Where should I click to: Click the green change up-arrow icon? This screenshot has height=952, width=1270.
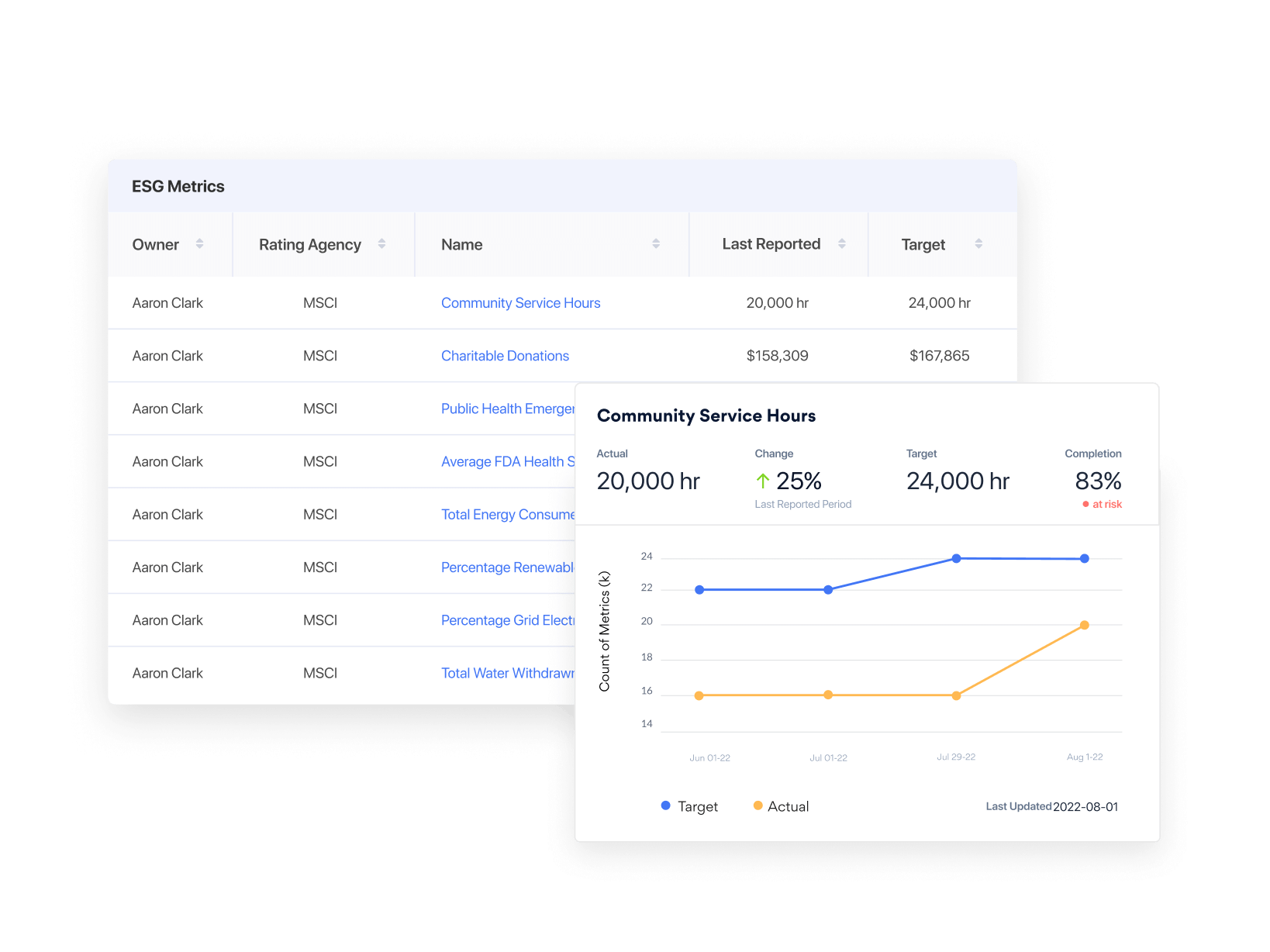tap(763, 481)
